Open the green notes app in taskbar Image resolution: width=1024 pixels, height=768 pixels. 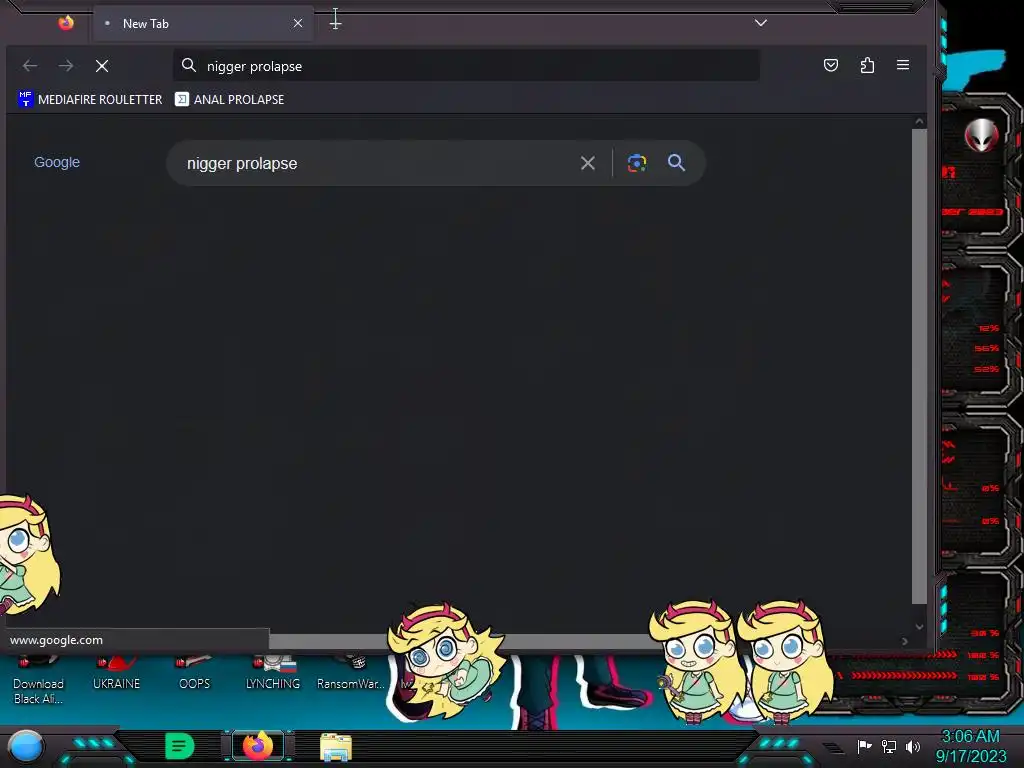coord(180,746)
